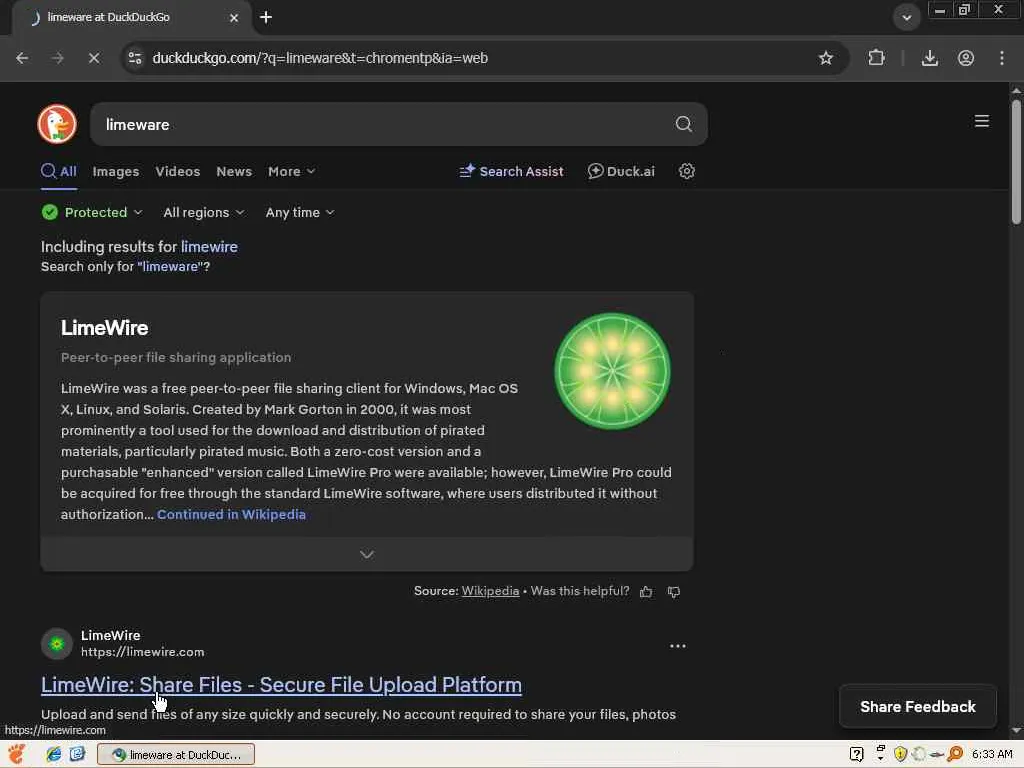Screen dimensions: 1024x768
Task: Click the help question mark tray icon
Action: point(857,754)
